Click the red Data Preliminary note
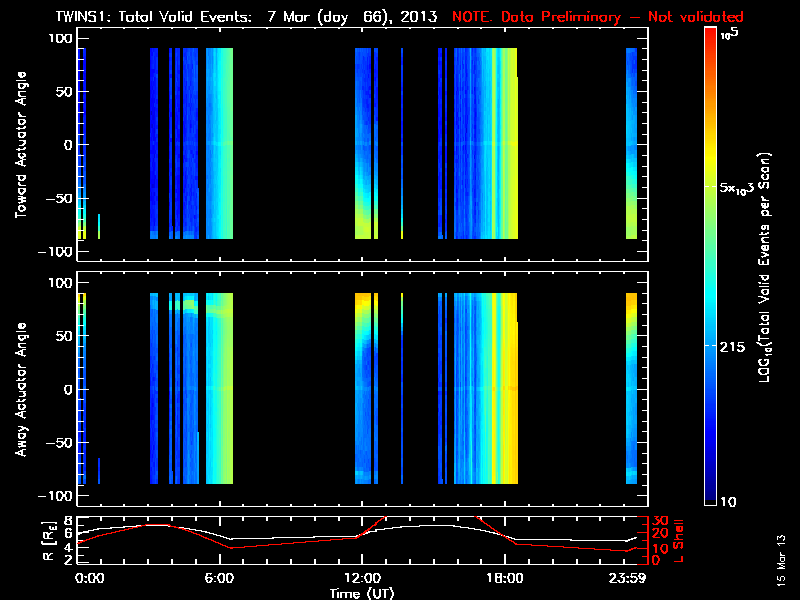Screen dimensions: 800x600 [597, 17]
